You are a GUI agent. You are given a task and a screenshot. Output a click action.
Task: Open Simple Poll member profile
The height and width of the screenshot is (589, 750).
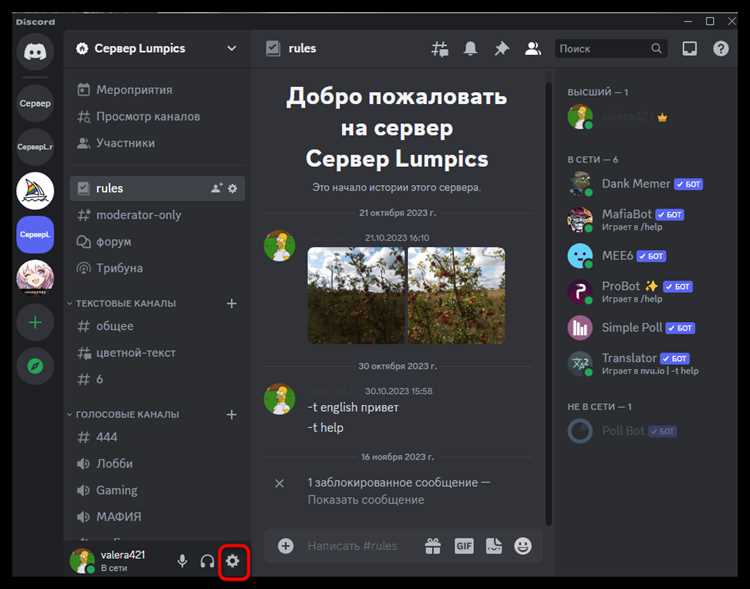point(643,328)
